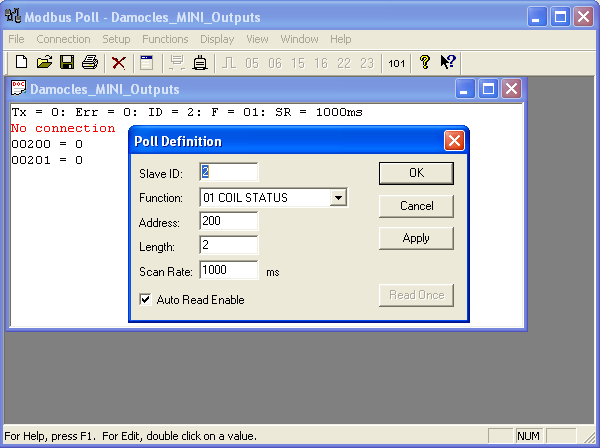Open the Connection menu
This screenshot has height=448, width=600.
click(x=63, y=39)
